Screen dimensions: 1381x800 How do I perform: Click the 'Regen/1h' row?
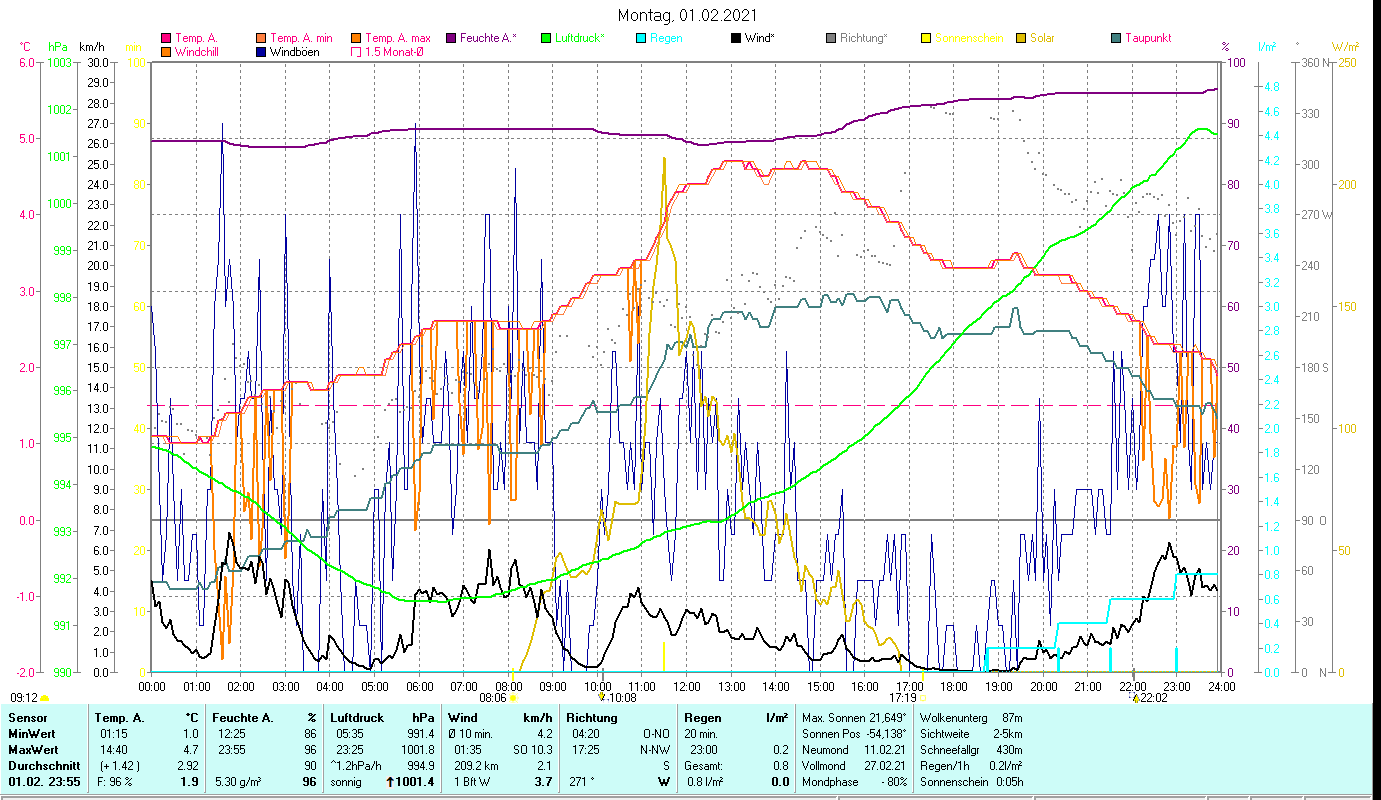[970, 766]
